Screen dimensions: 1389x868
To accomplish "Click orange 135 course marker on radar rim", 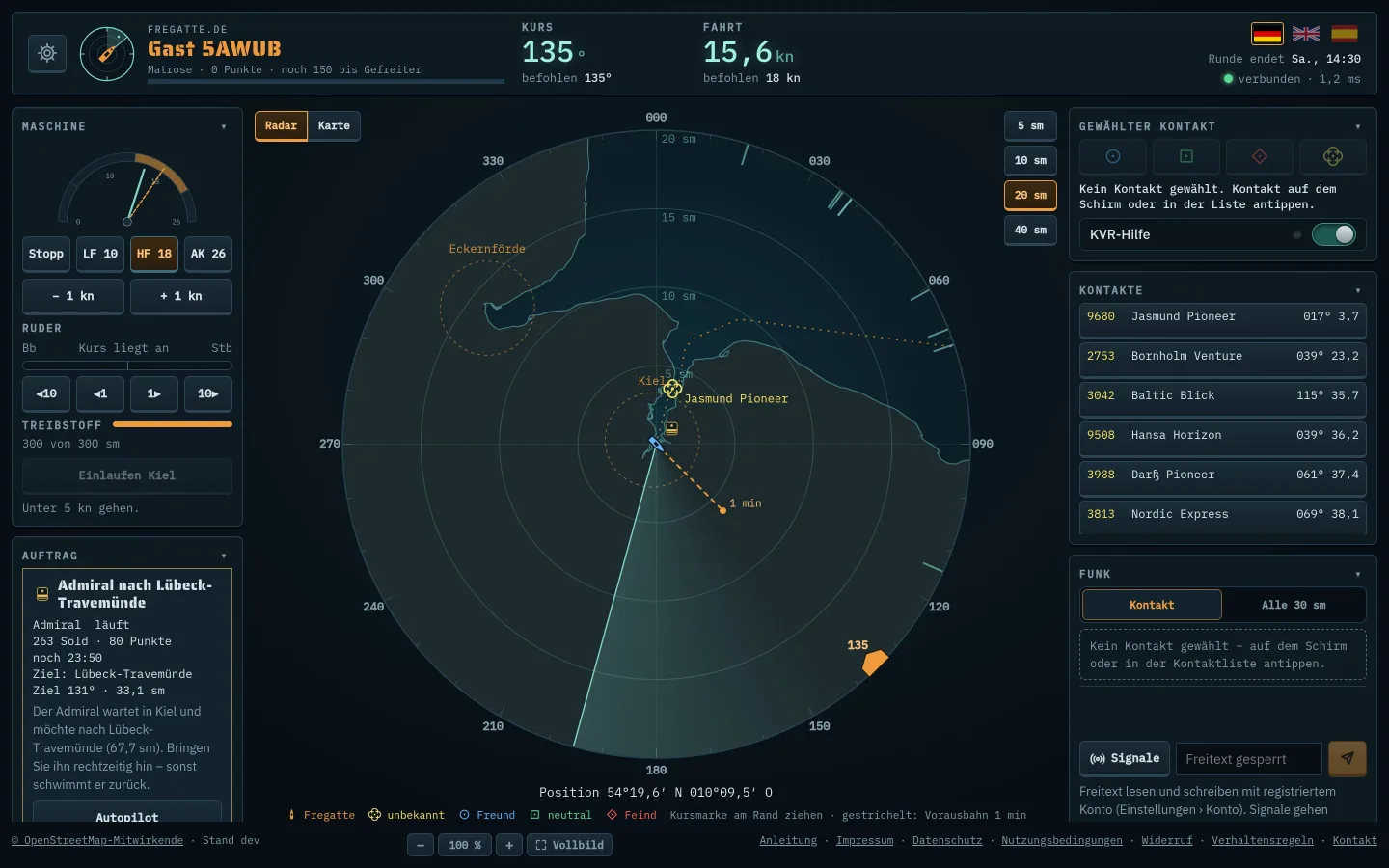I will tap(874, 663).
